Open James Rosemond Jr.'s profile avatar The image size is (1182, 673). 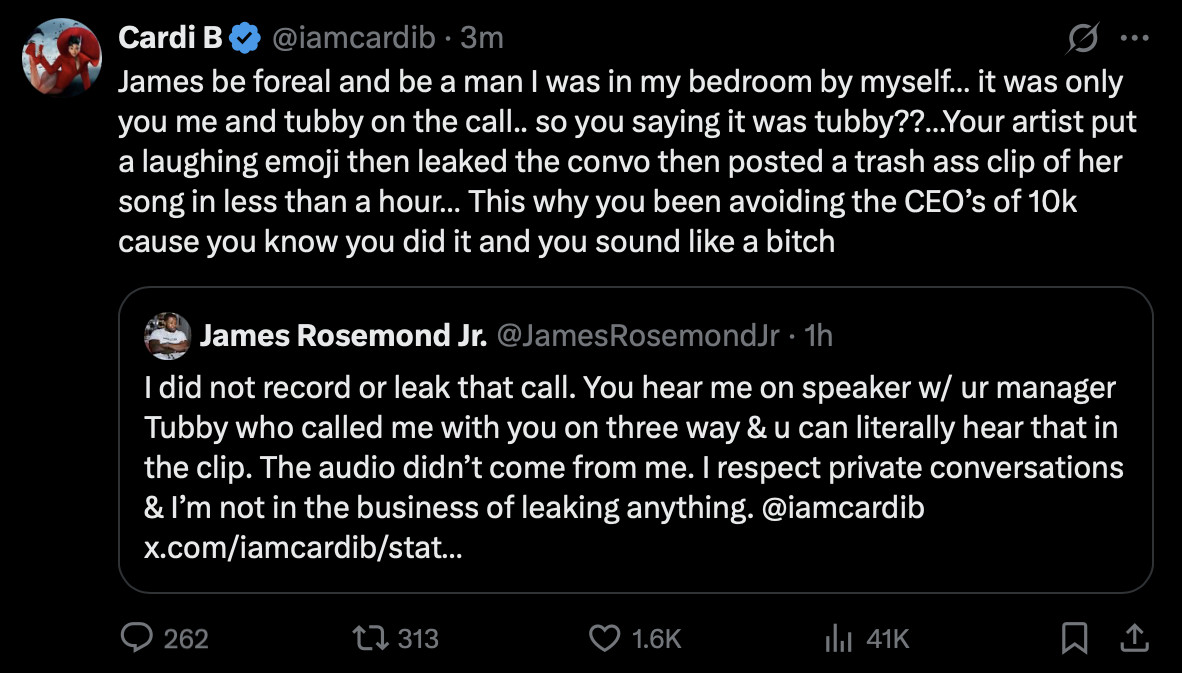[x=168, y=336]
